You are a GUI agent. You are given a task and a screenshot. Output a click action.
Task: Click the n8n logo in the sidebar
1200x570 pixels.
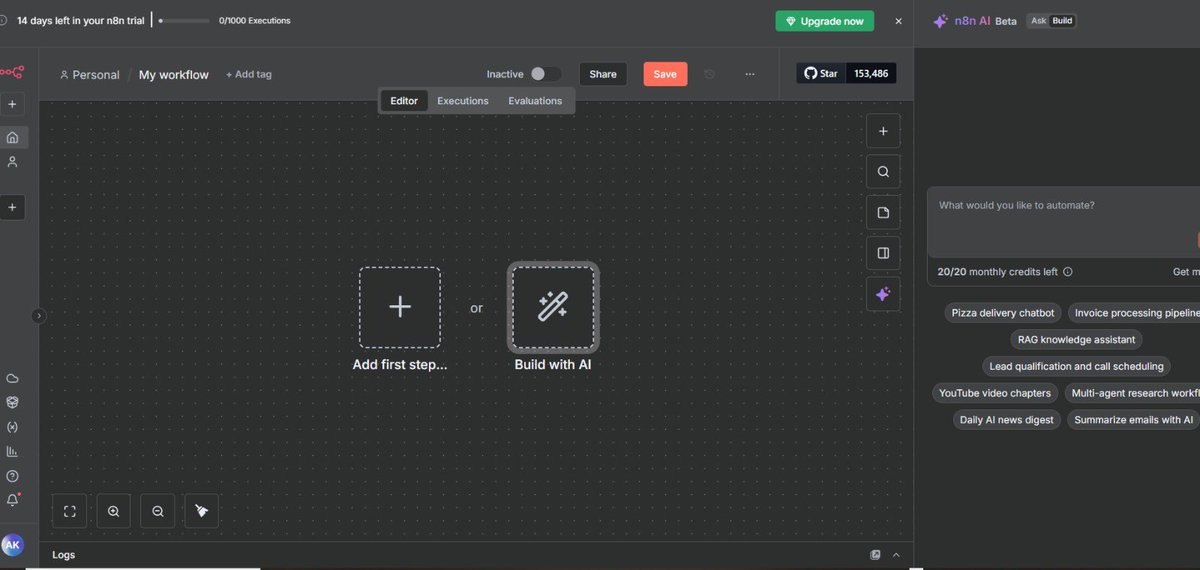pos(12,71)
